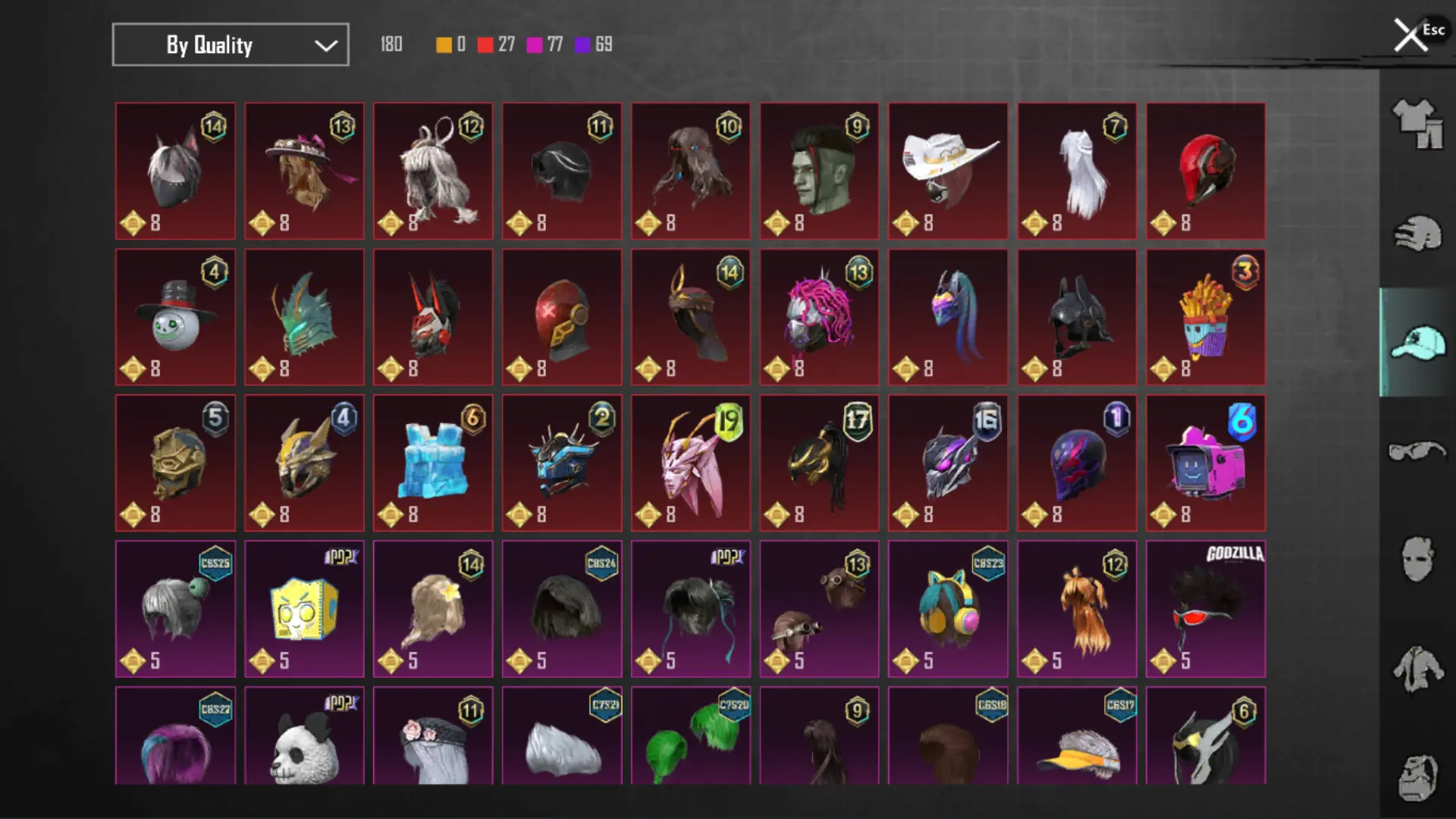Filter by the purple quality swatch
Viewport: 1456px width, 819px height.
[582, 45]
